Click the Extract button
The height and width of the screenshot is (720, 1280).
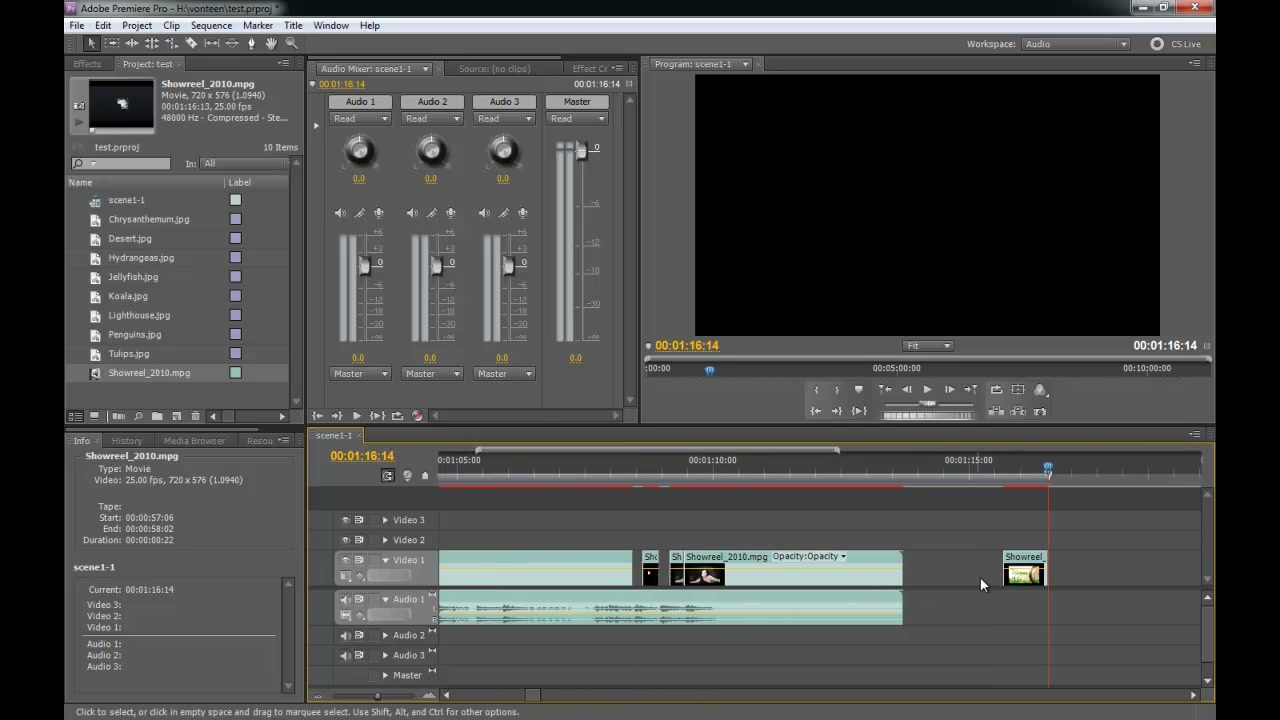[1018, 411]
